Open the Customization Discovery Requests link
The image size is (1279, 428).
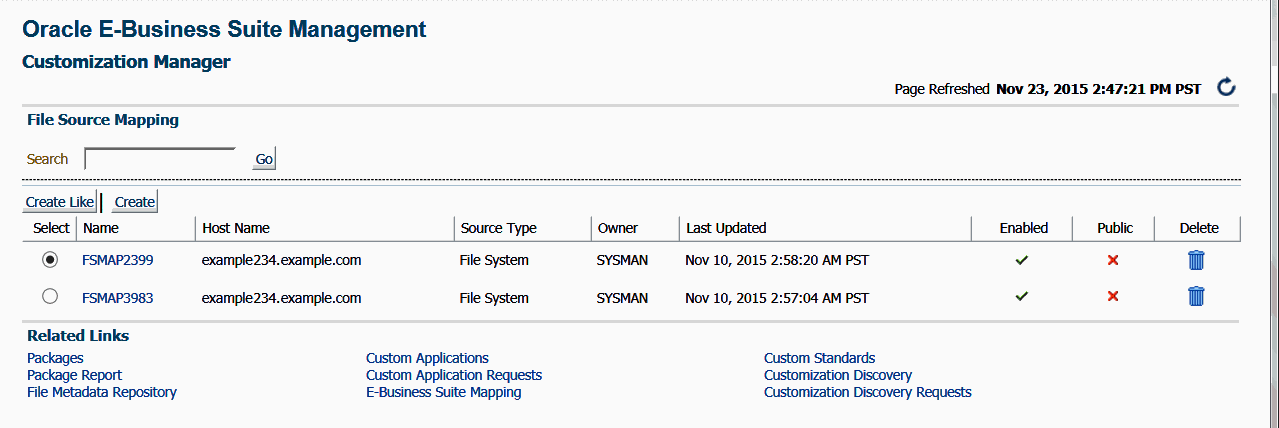tap(868, 392)
